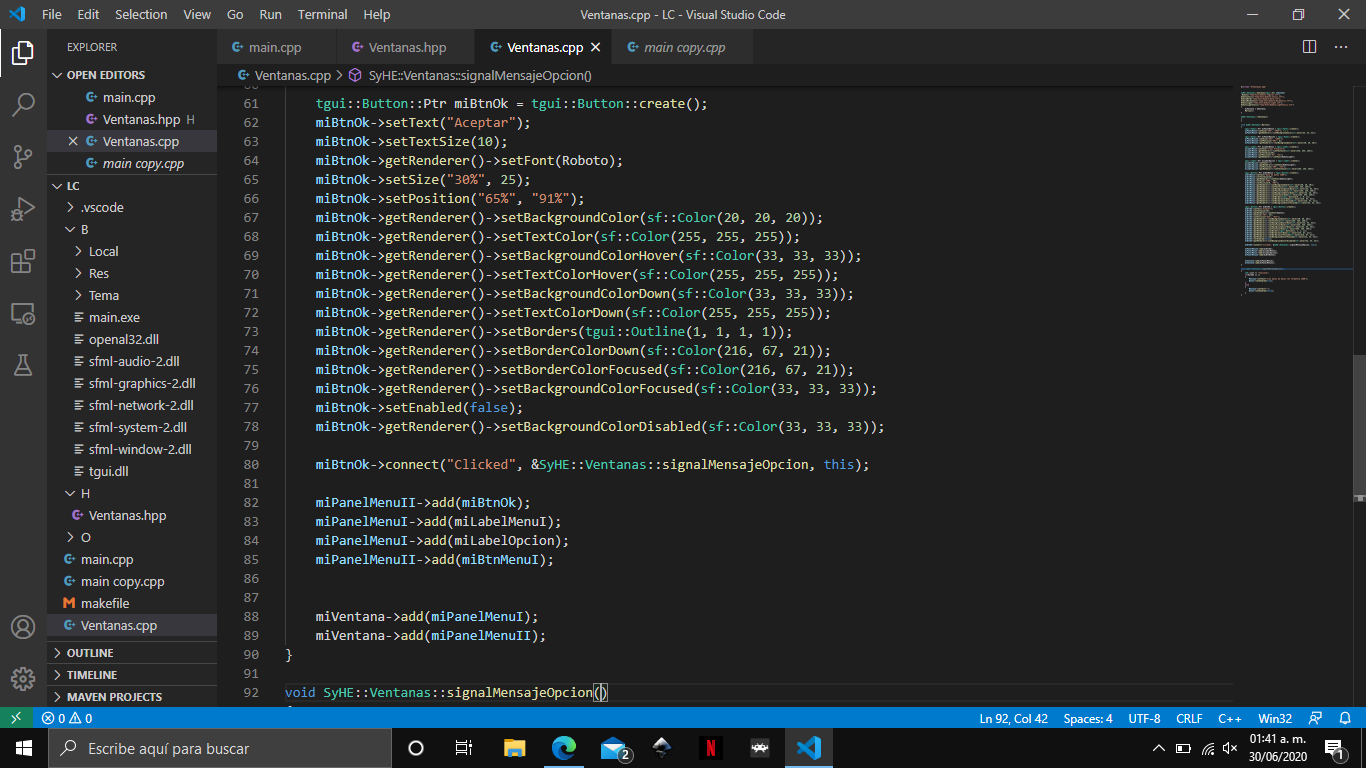The image size is (1366, 768).
Task: Select the Remote Explorer icon
Action: tap(21, 314)
